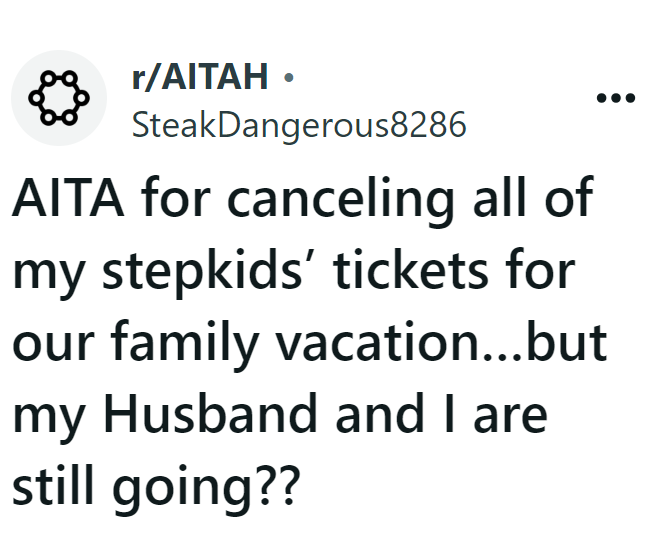Visit SteakDangerous8286's user profile
The height and width of the screenshot is (538, 661).
pyautogui.click(x=299, y=125)
